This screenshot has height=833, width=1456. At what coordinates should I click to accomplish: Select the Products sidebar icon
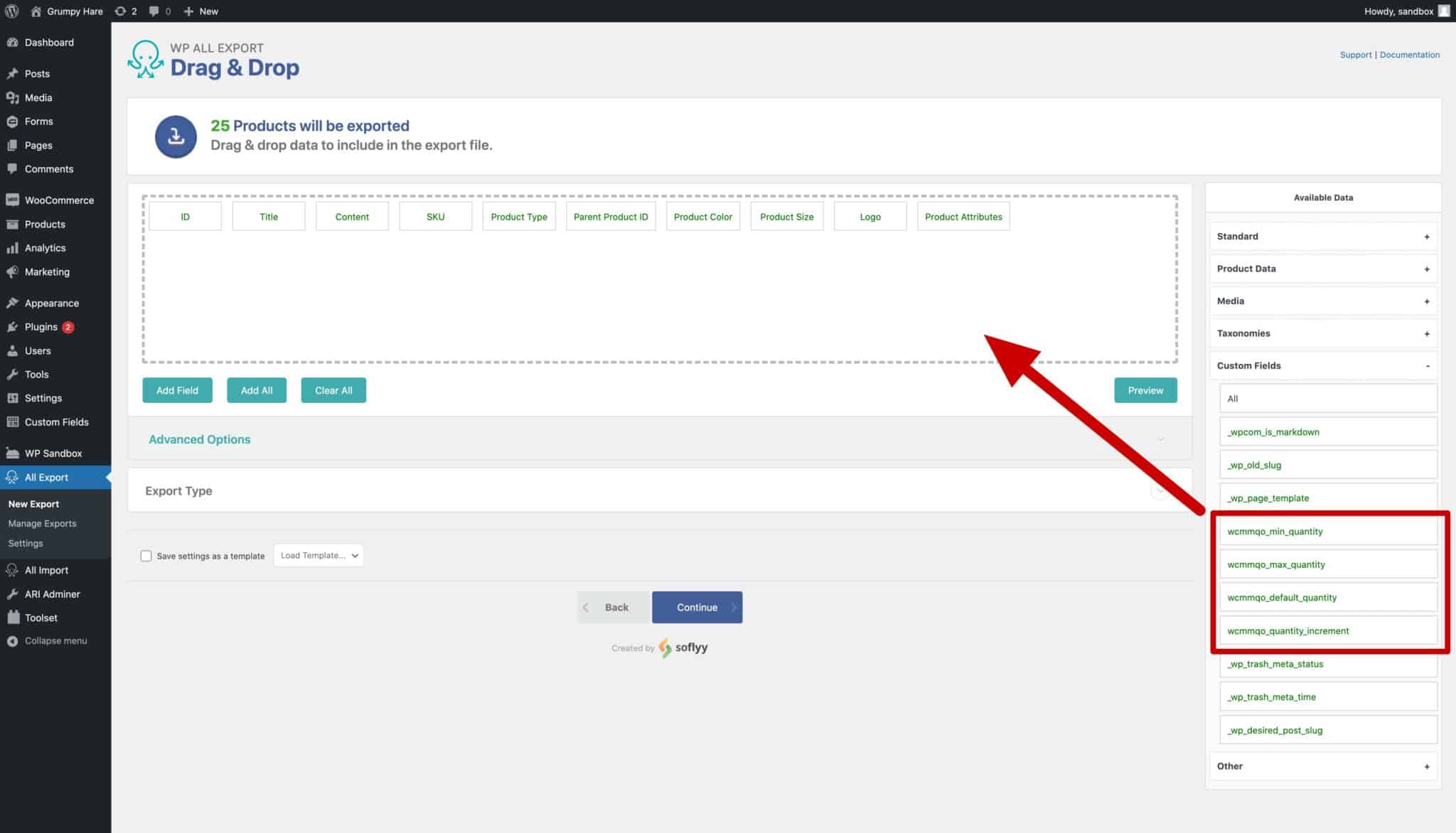click(13, 224)
